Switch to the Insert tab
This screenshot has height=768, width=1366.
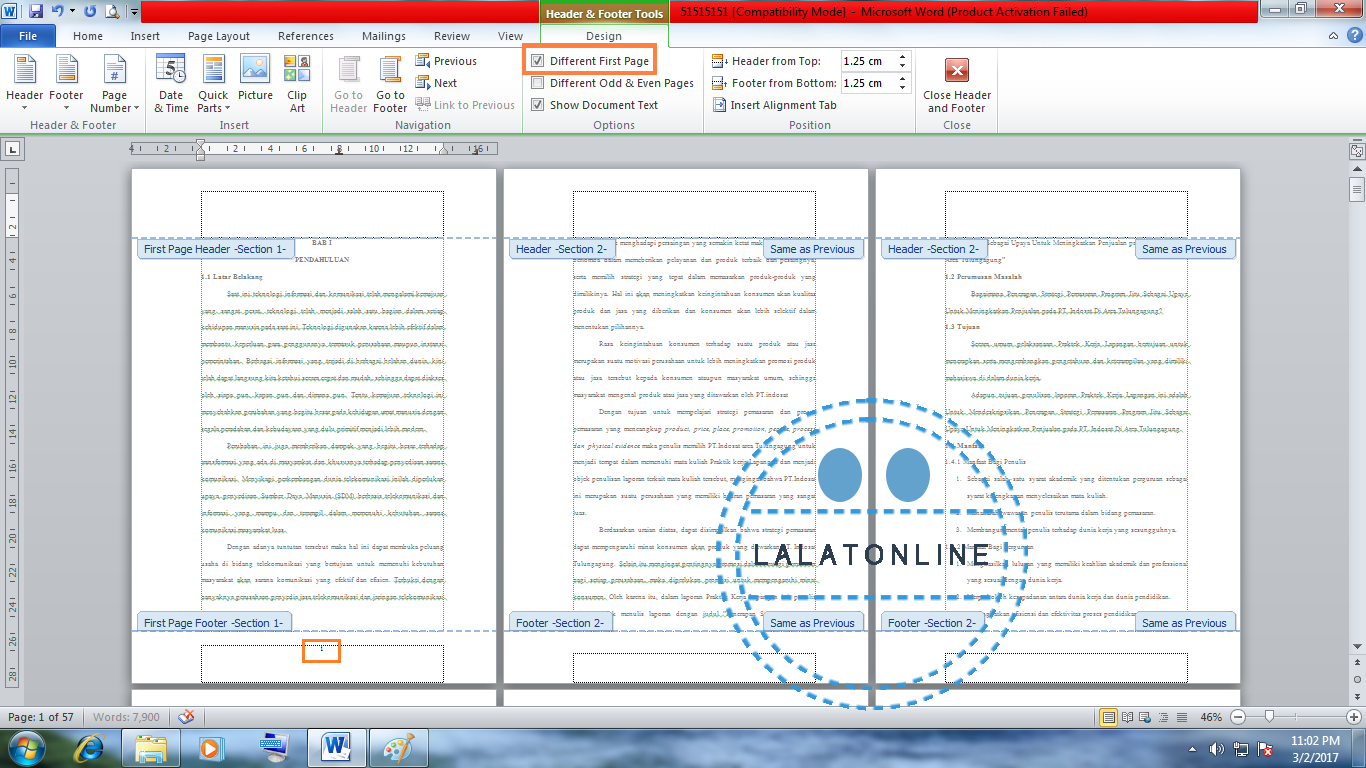pos(145,36)
